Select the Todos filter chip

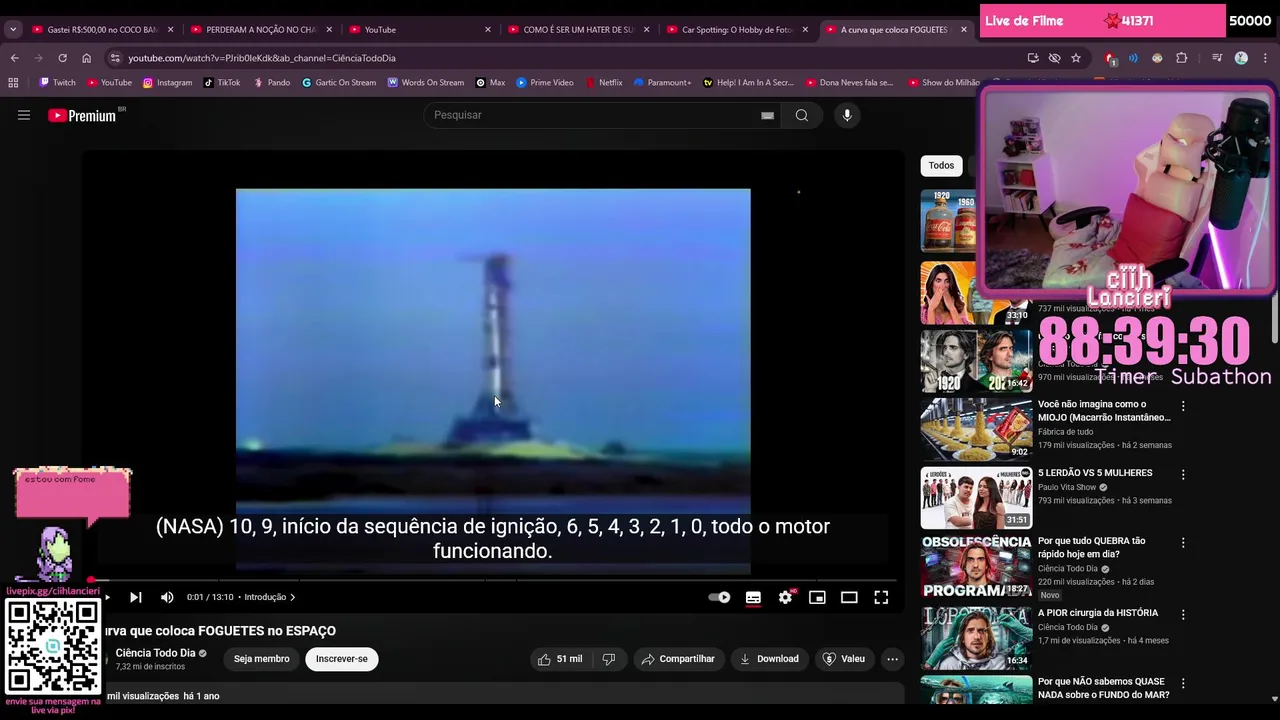(x=941, y=166)
